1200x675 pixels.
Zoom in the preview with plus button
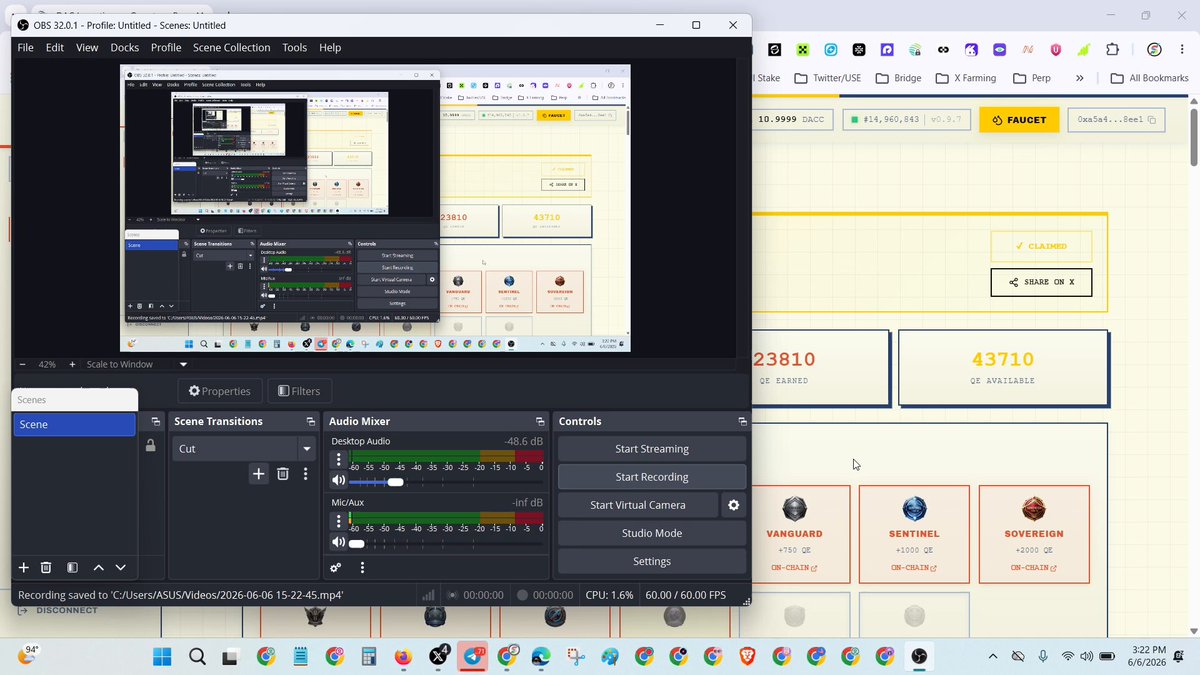click(x=72, y=364)
